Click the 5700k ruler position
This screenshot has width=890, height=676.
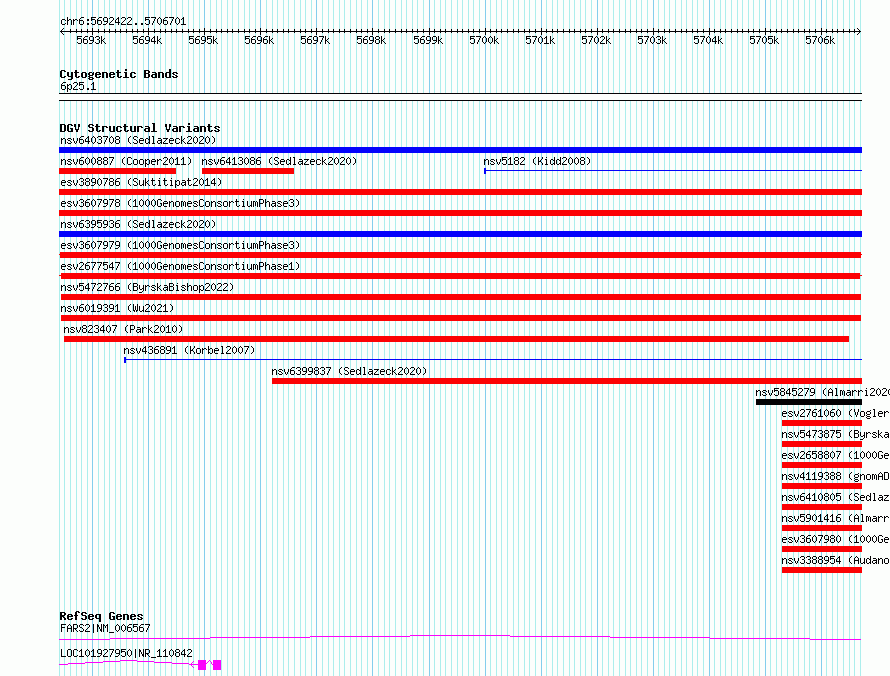point(484,40)
